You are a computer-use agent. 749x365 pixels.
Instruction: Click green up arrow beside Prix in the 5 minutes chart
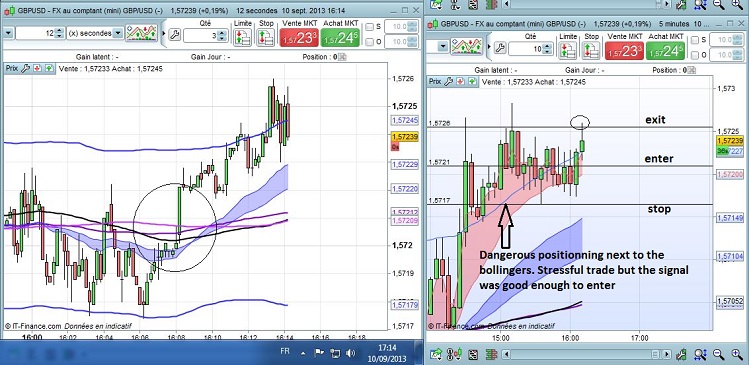point(472,82)
